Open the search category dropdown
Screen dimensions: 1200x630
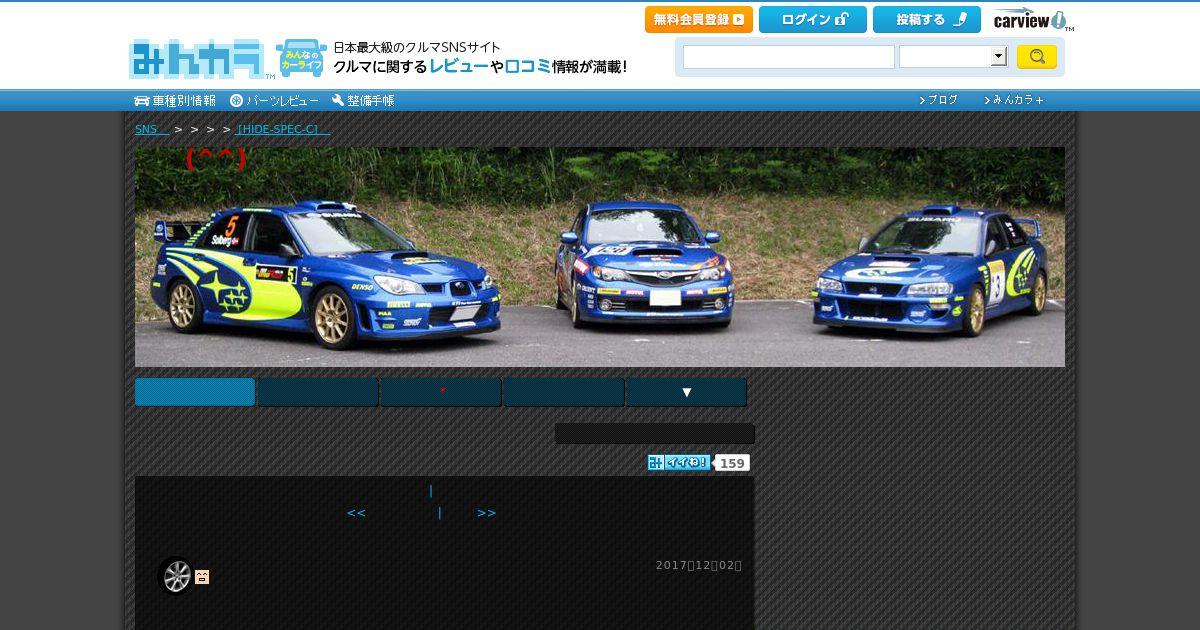pyautogui.click(x=952, y=57)
